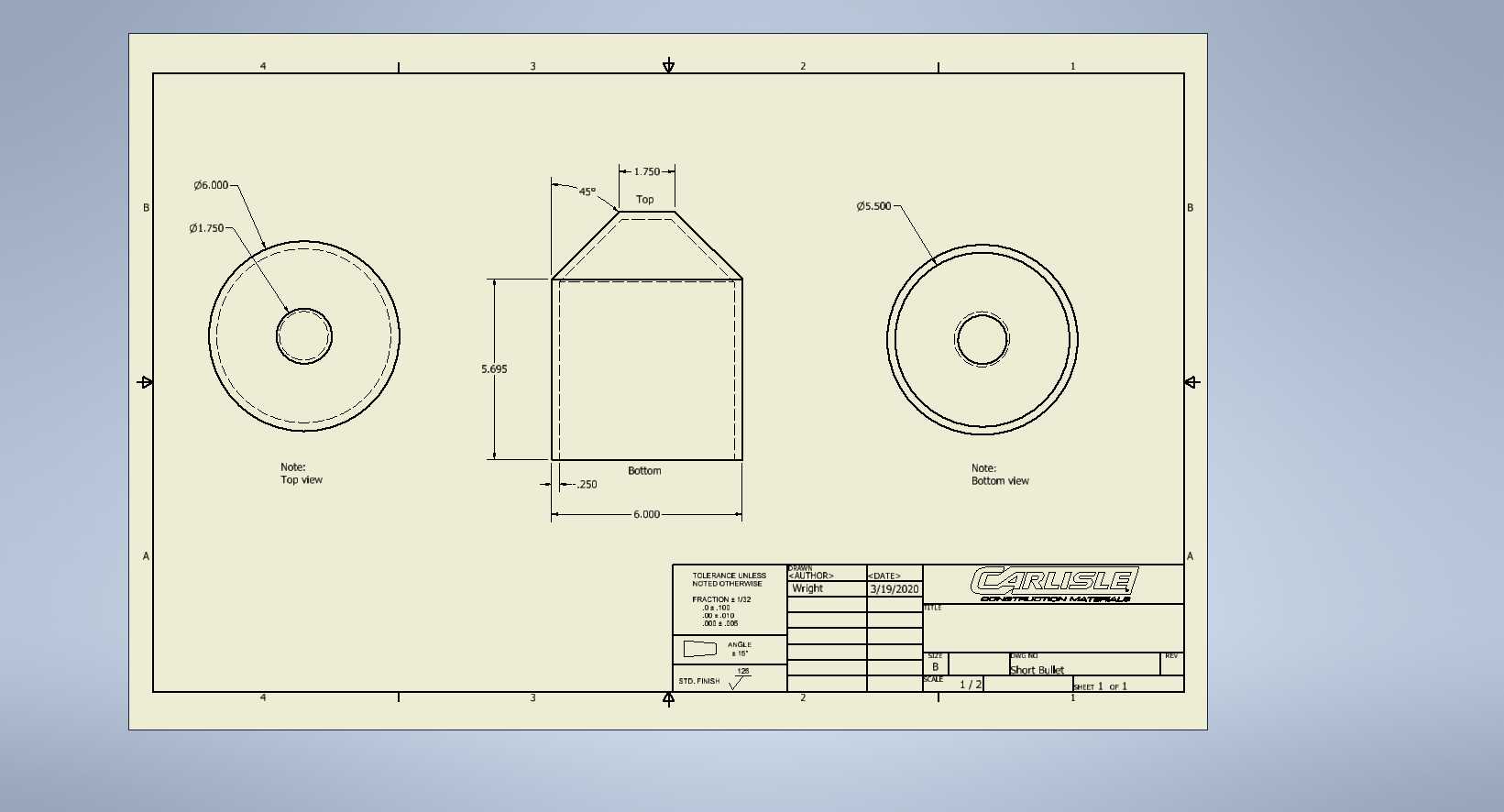Pick the 45° angle dimension
This screenshot has width=1504, height=812.
coord(587,192)
